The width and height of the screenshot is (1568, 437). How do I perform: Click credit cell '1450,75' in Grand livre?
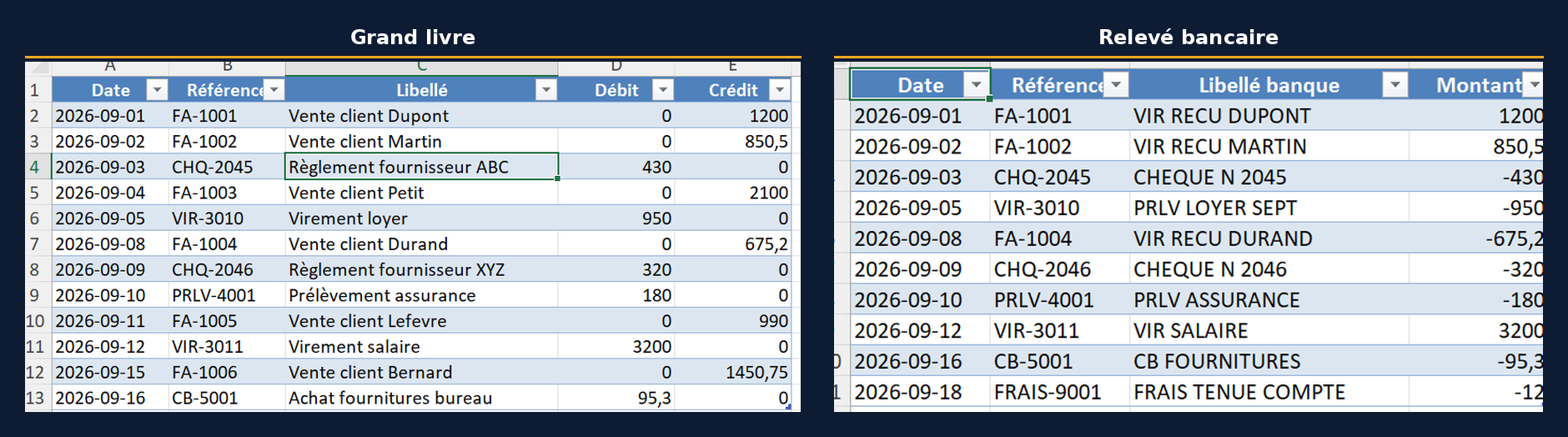pyautogui.click(x=733, y=372)
